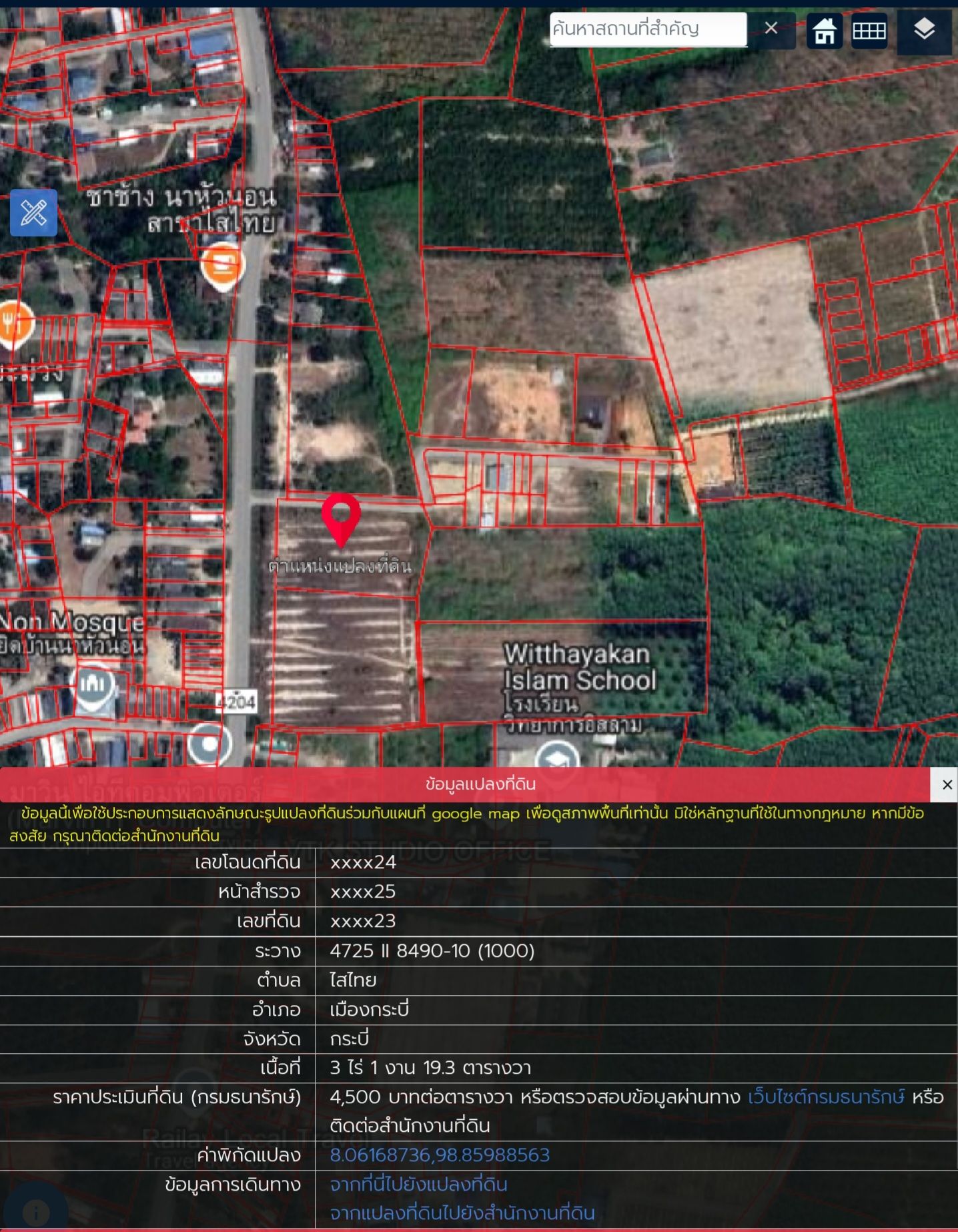The image size is (958, 1232).
Task: Click the อำเภอ value เมืองกระบี่
Action: coord(369,1009)
